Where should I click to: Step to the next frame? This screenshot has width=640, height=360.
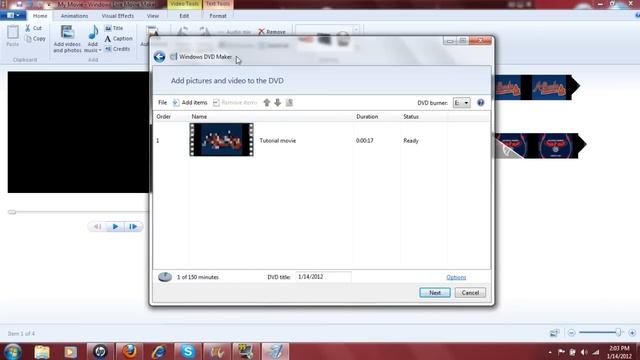133,227
